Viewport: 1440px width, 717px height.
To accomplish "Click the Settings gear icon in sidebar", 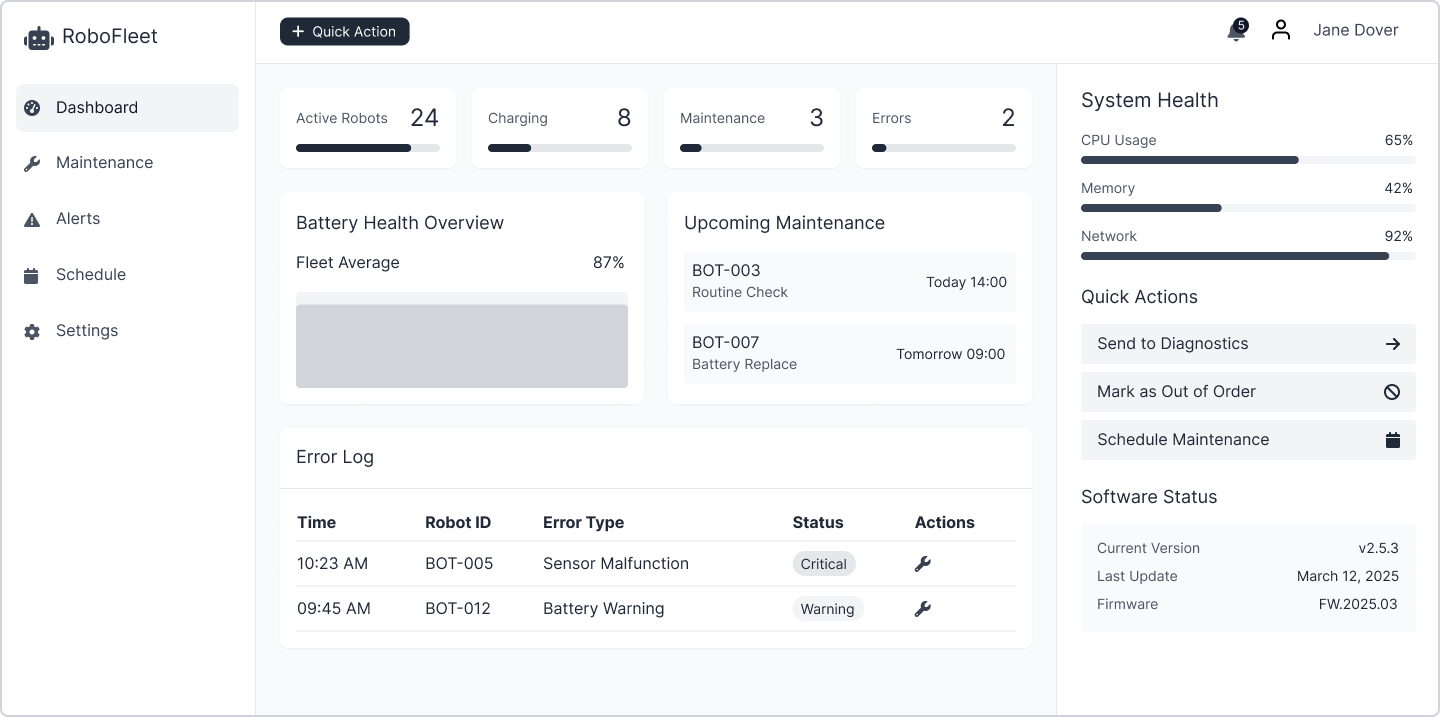I will click(x=32, y=331).
